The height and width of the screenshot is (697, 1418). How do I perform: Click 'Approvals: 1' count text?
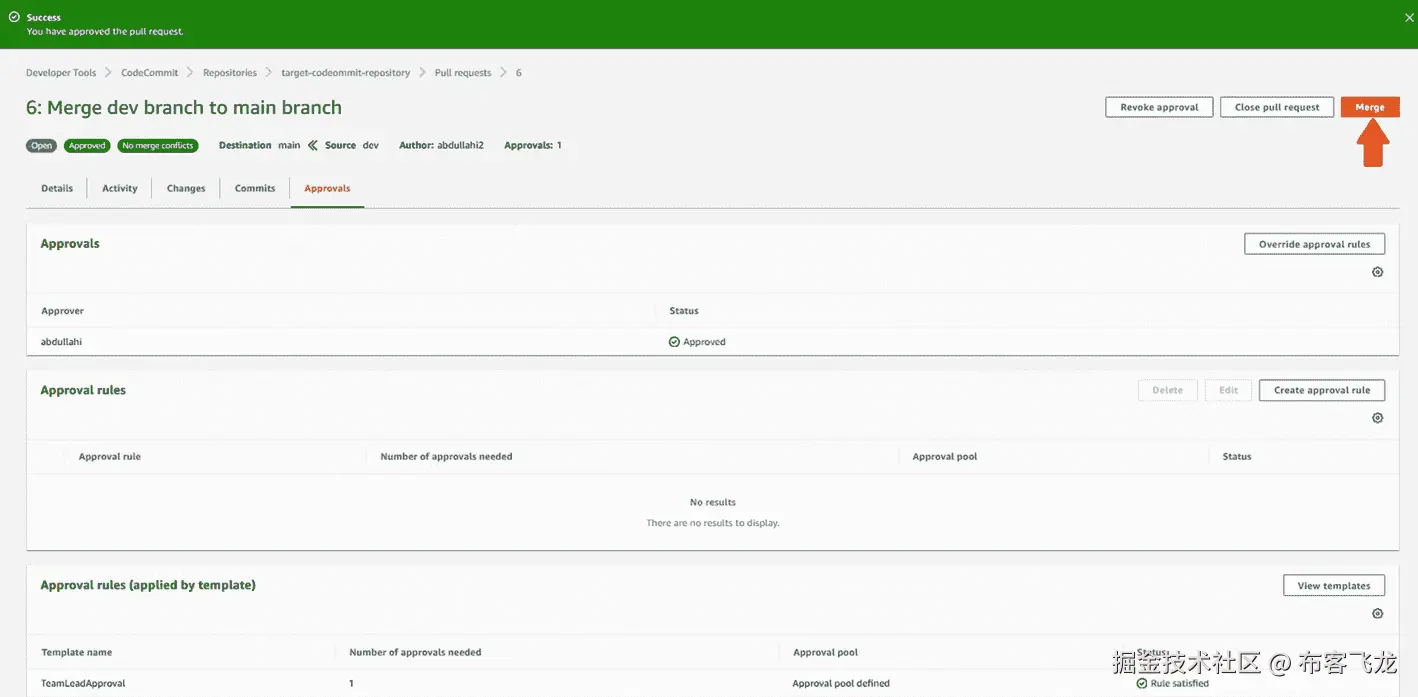point(533,146)
